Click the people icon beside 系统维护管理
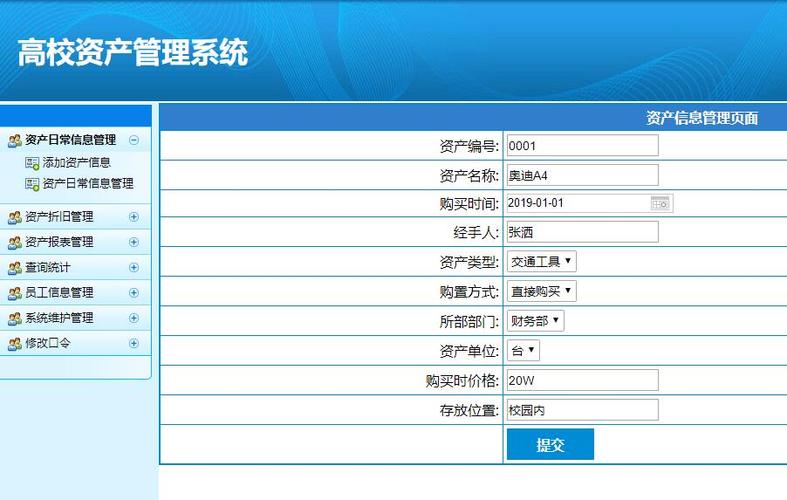787x500 pixels. coord(15,318)
